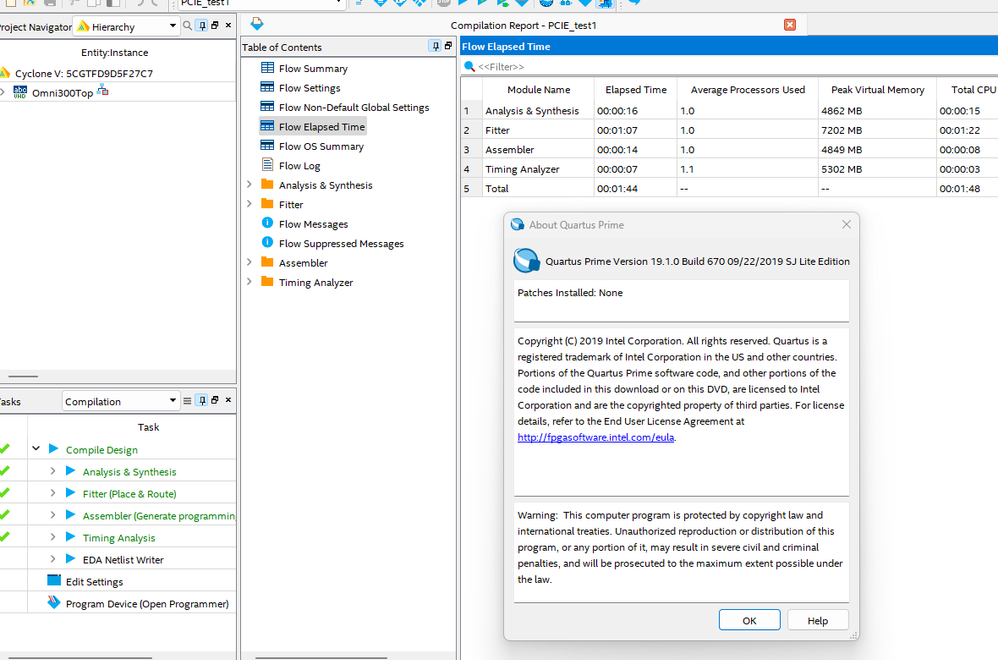
Task: Select Total elapsed time 00:01:44 cell
Action: point(636,189)
